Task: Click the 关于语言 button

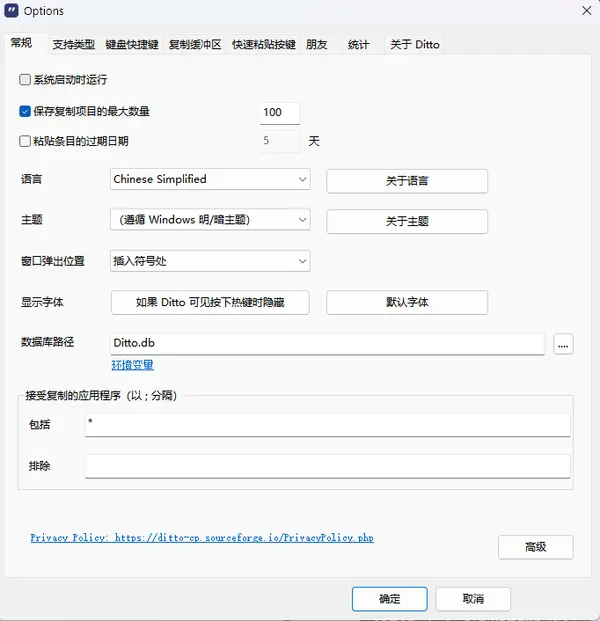Action: [407, 181]
